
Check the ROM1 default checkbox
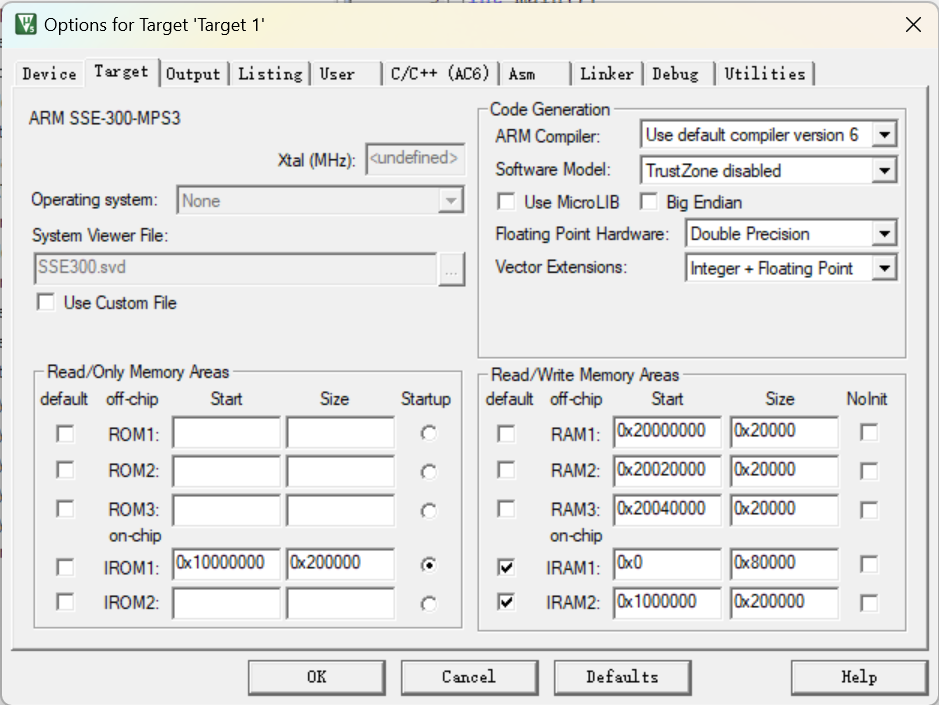tap(65, 433)
